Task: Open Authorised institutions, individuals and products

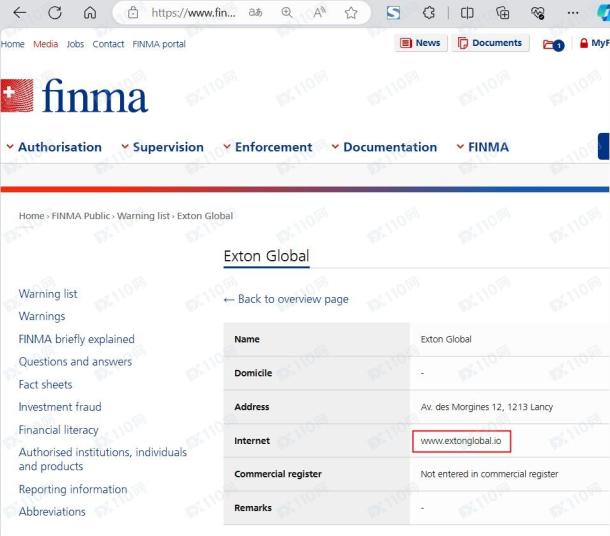Action: 103,459
